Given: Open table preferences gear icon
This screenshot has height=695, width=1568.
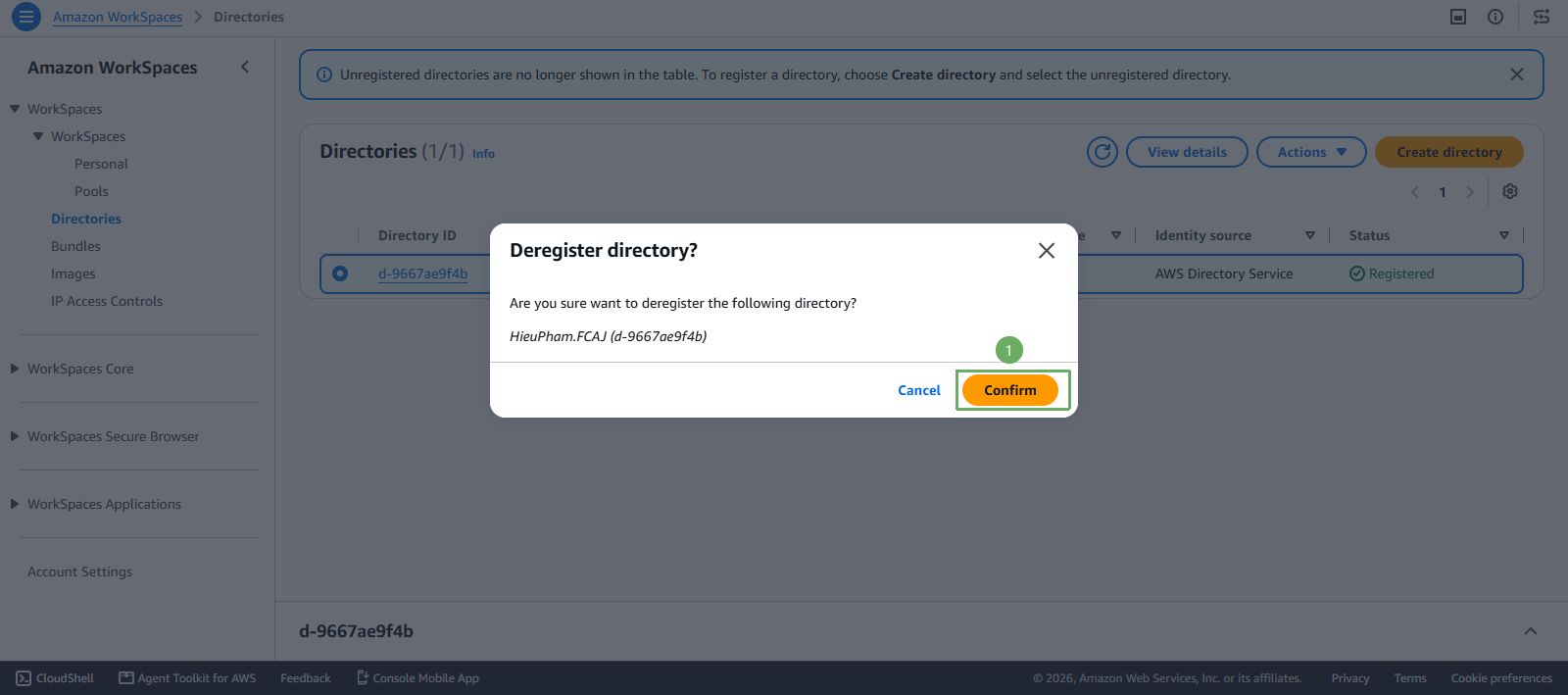Looking at the screenshot, I should pyautogui.click(x=1510, y=191).
